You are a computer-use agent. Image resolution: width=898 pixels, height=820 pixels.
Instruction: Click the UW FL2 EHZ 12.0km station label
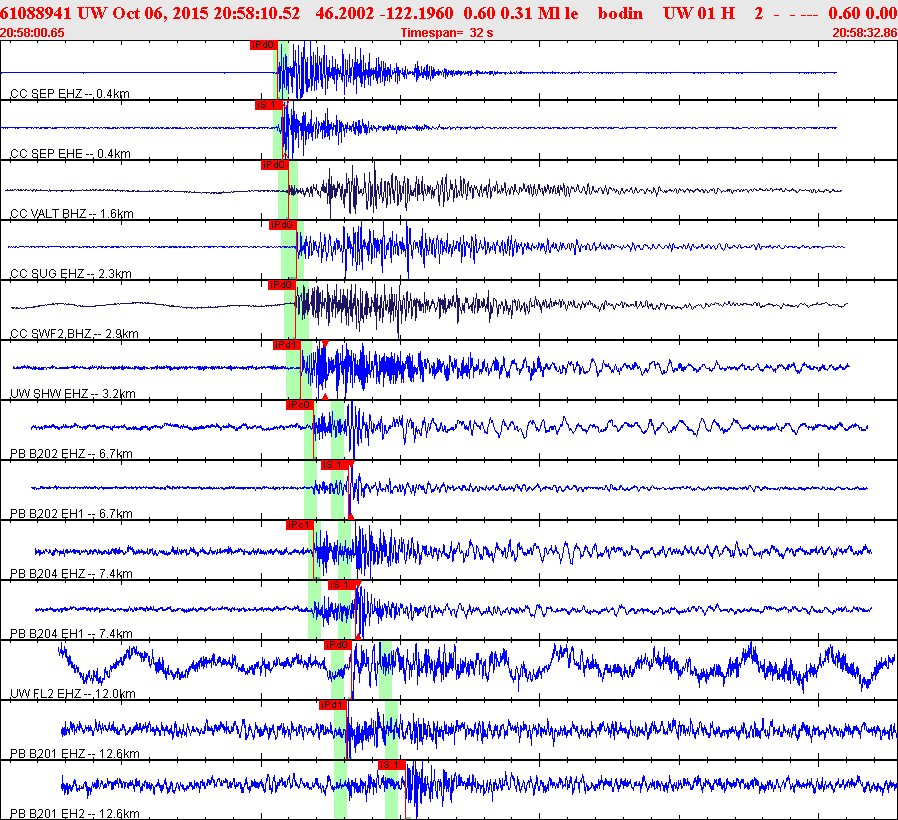click(72, 694)
